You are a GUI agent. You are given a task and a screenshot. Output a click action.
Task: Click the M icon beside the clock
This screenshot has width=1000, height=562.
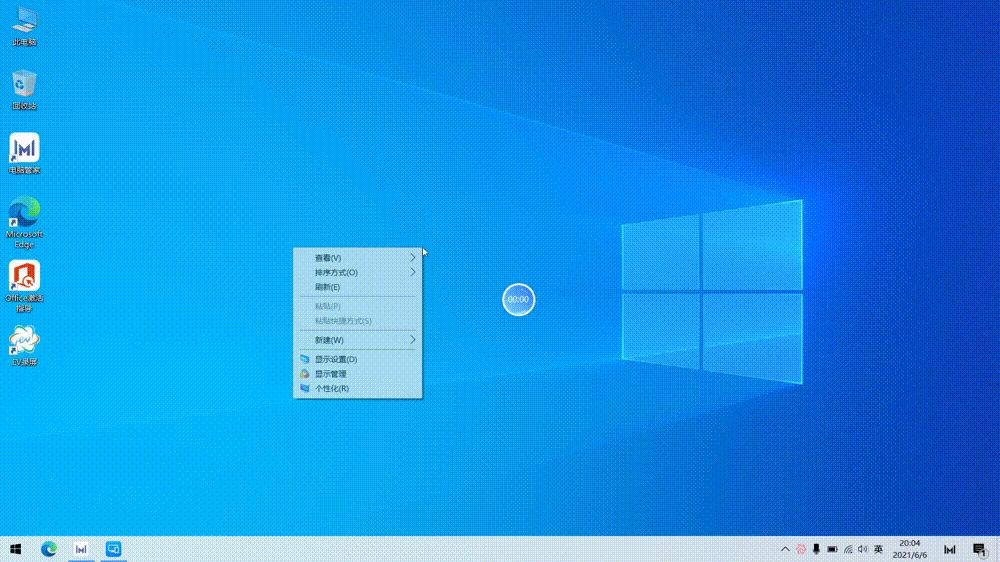coord(950,549)
